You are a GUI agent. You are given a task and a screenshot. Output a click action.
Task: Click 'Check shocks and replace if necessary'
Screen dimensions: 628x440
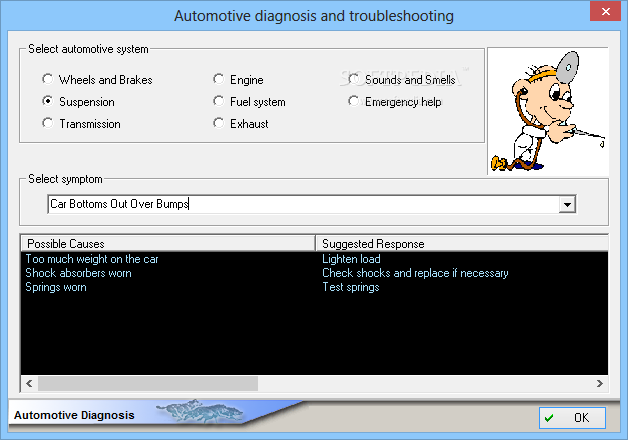[x=415, y=273]
